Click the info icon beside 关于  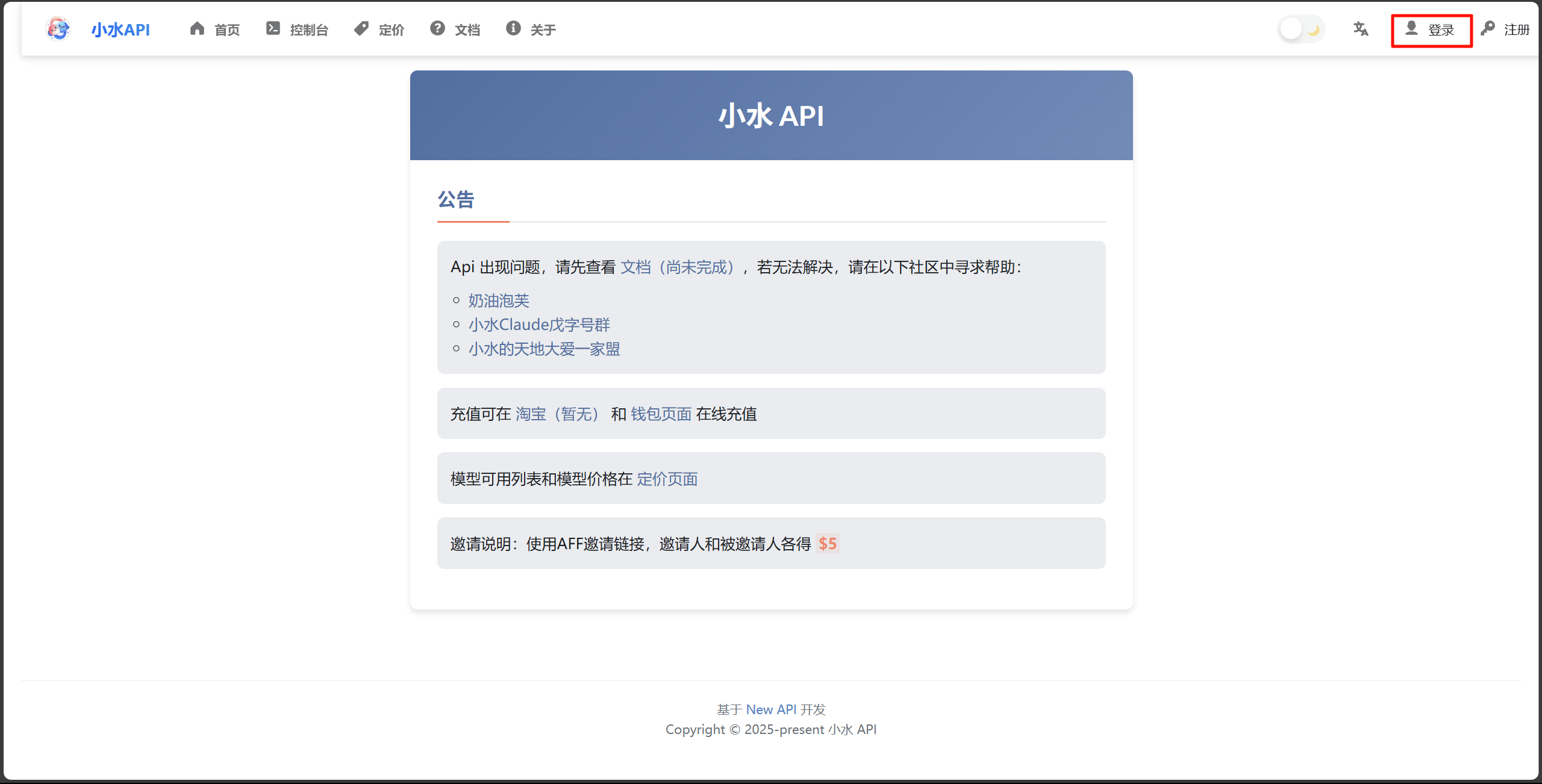pos(513,29)
